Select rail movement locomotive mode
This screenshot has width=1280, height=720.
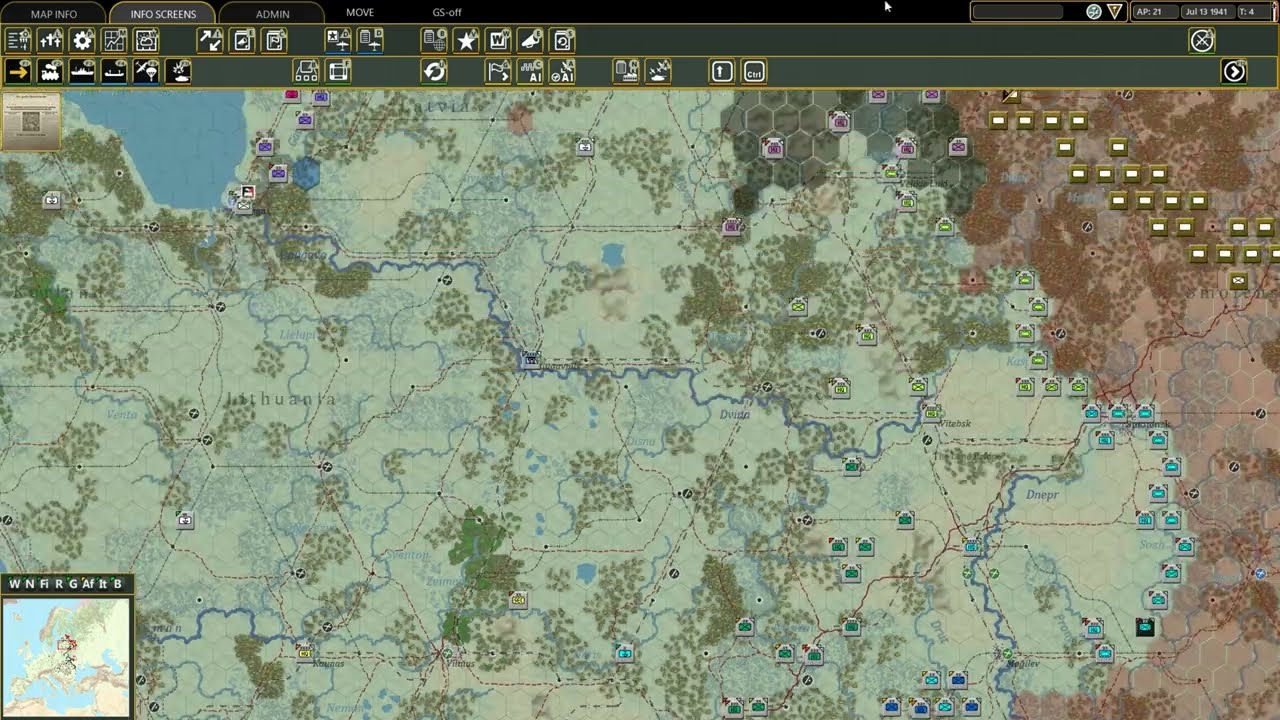(50, 71)
